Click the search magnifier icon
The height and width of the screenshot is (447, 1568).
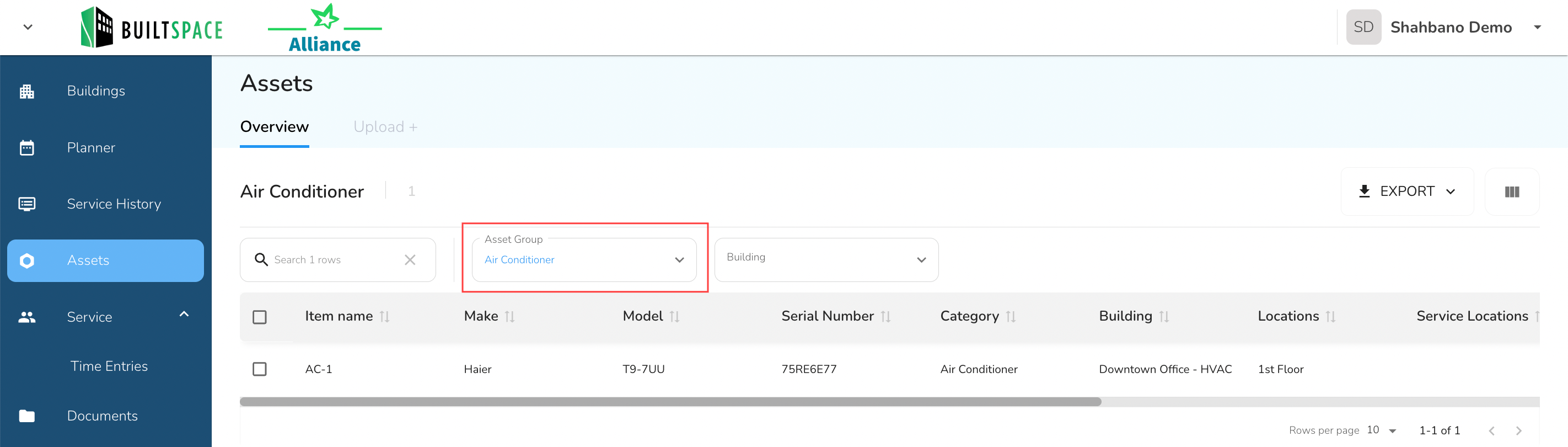[x=261, y=259]
